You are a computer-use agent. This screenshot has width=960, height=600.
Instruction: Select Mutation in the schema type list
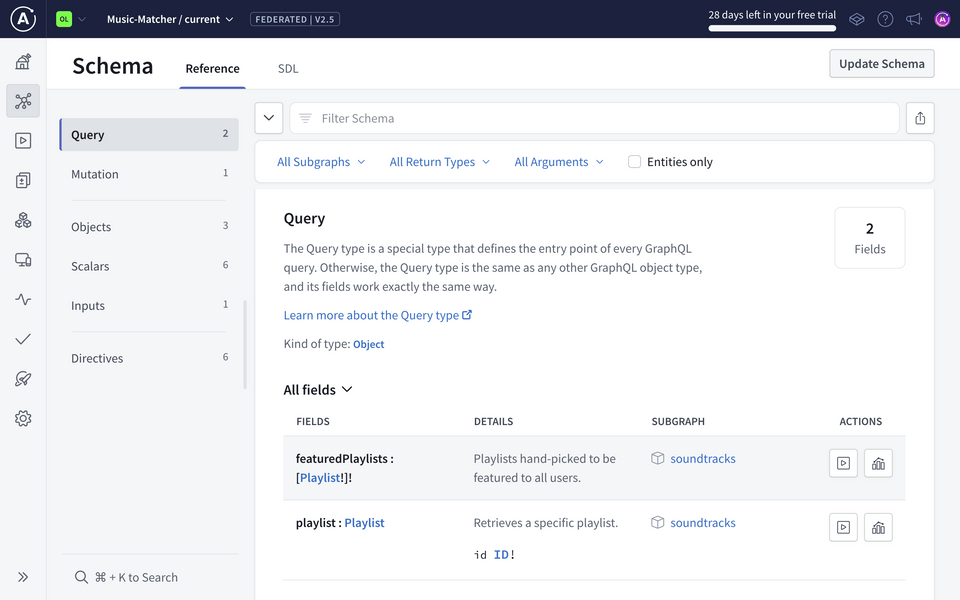95,174
